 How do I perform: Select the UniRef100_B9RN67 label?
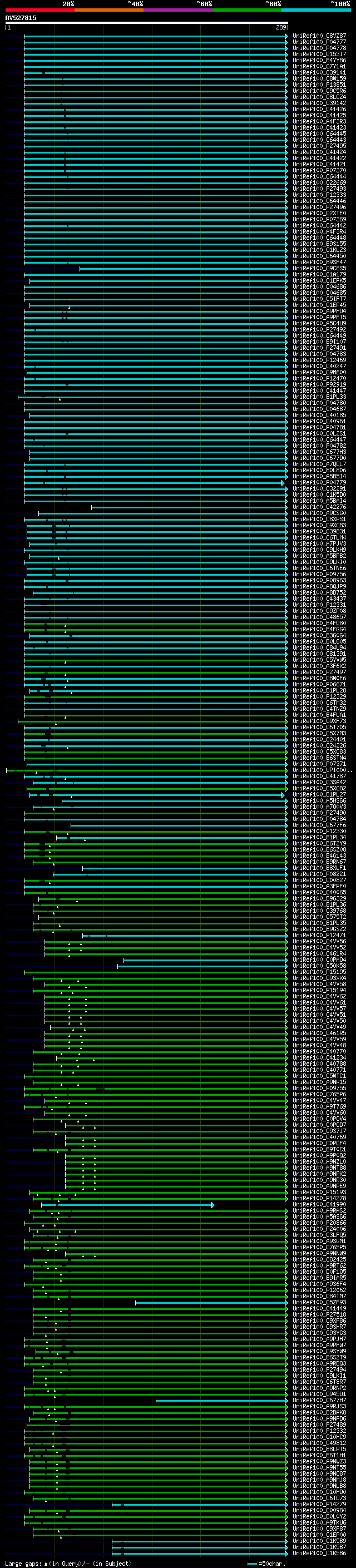pyautogui.click(x=319, y=862)
